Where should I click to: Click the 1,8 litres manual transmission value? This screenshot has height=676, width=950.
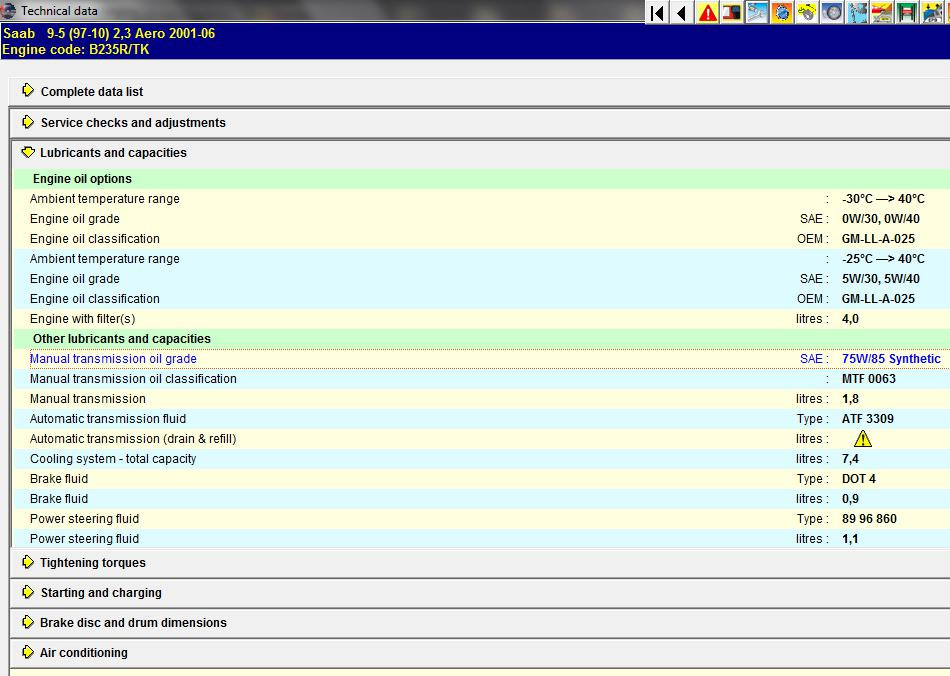pos(850,399)
